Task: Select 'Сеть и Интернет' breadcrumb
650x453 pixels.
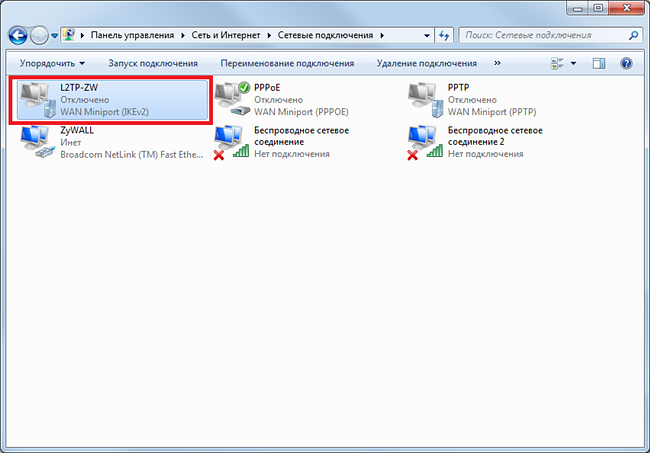Action: (226, 35)
